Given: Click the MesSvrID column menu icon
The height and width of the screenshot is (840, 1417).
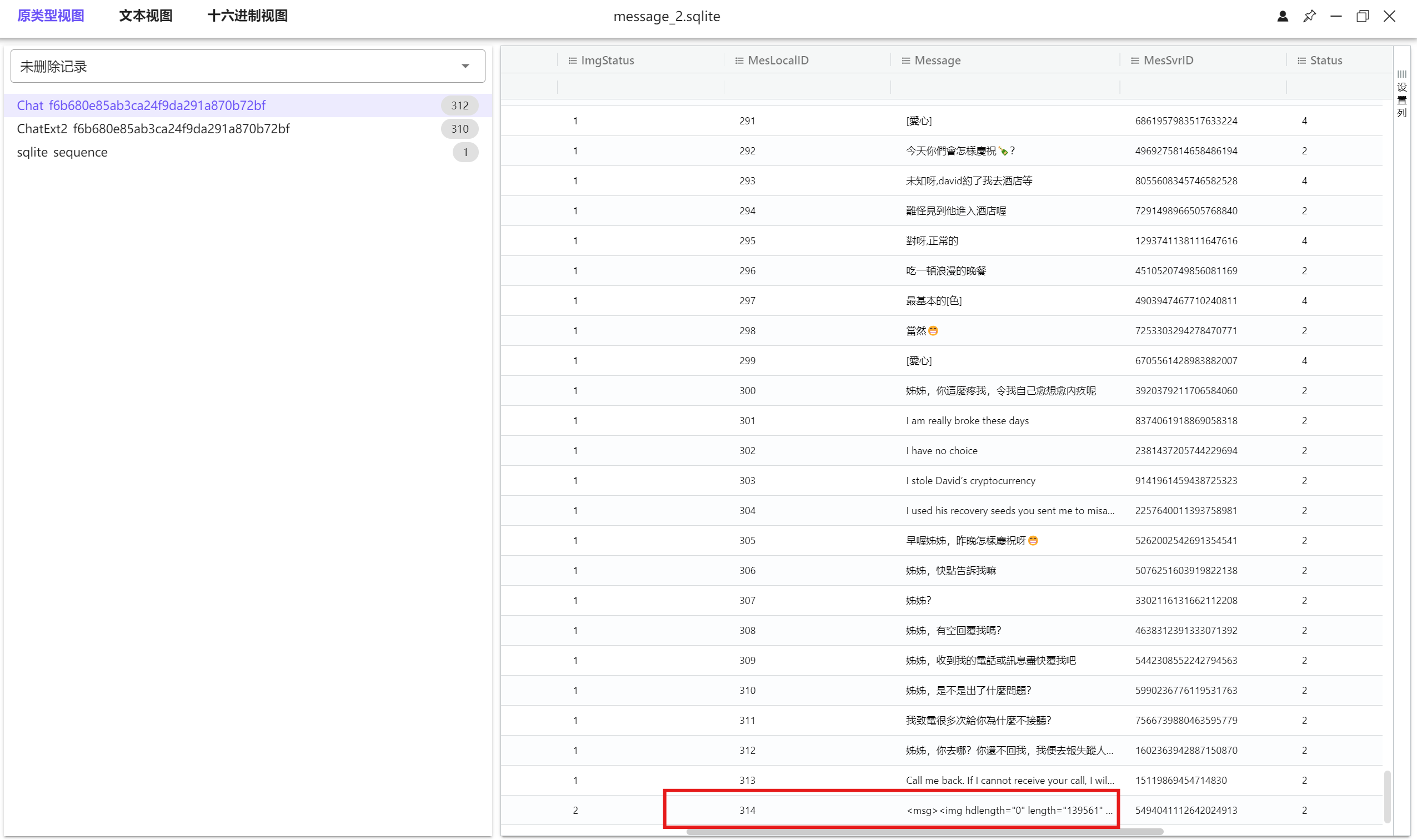Looking at the screenshot, I should click(1134, 61).
